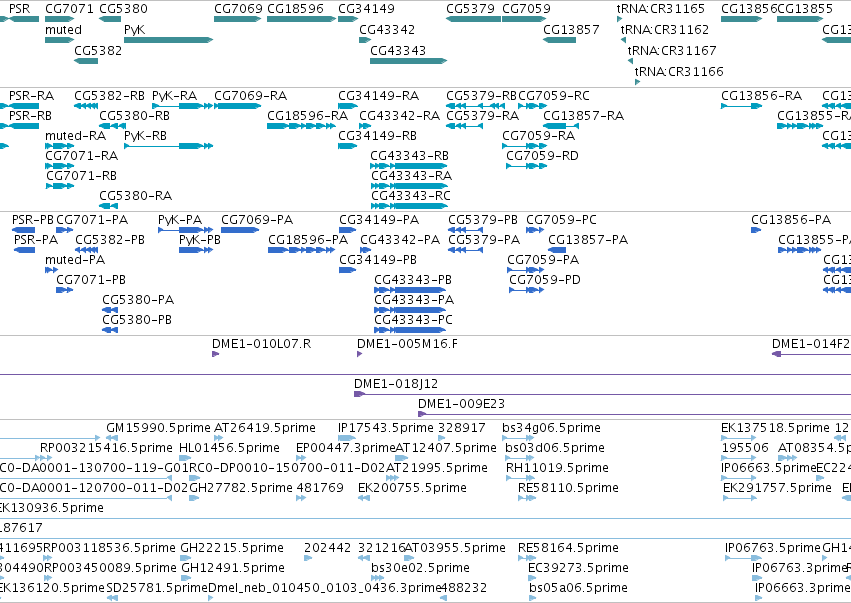Click the CG13857-RA transcript
The height and width of the screenshot is (603, 851).
(561, 126)
